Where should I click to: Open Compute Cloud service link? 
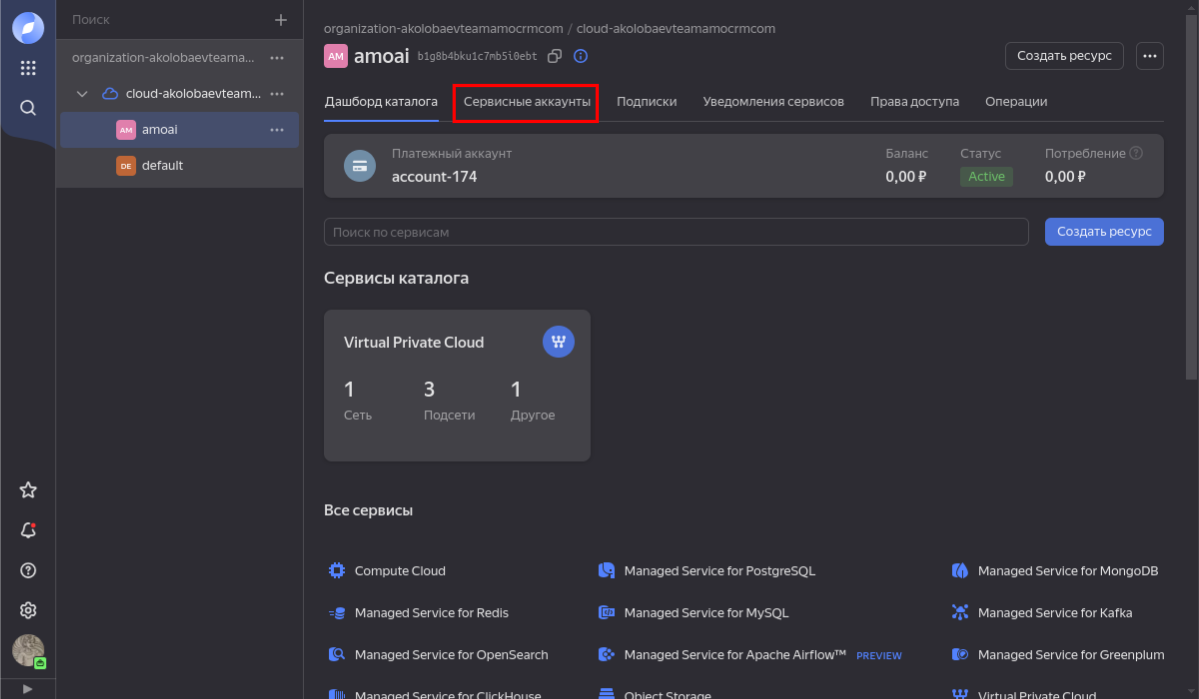[400, 571]
